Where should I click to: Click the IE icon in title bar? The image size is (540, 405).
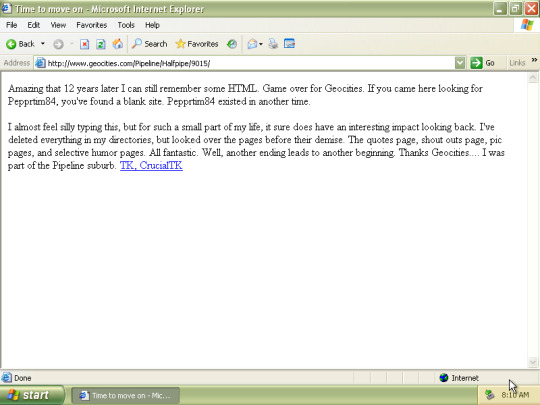tap(7, 8)
